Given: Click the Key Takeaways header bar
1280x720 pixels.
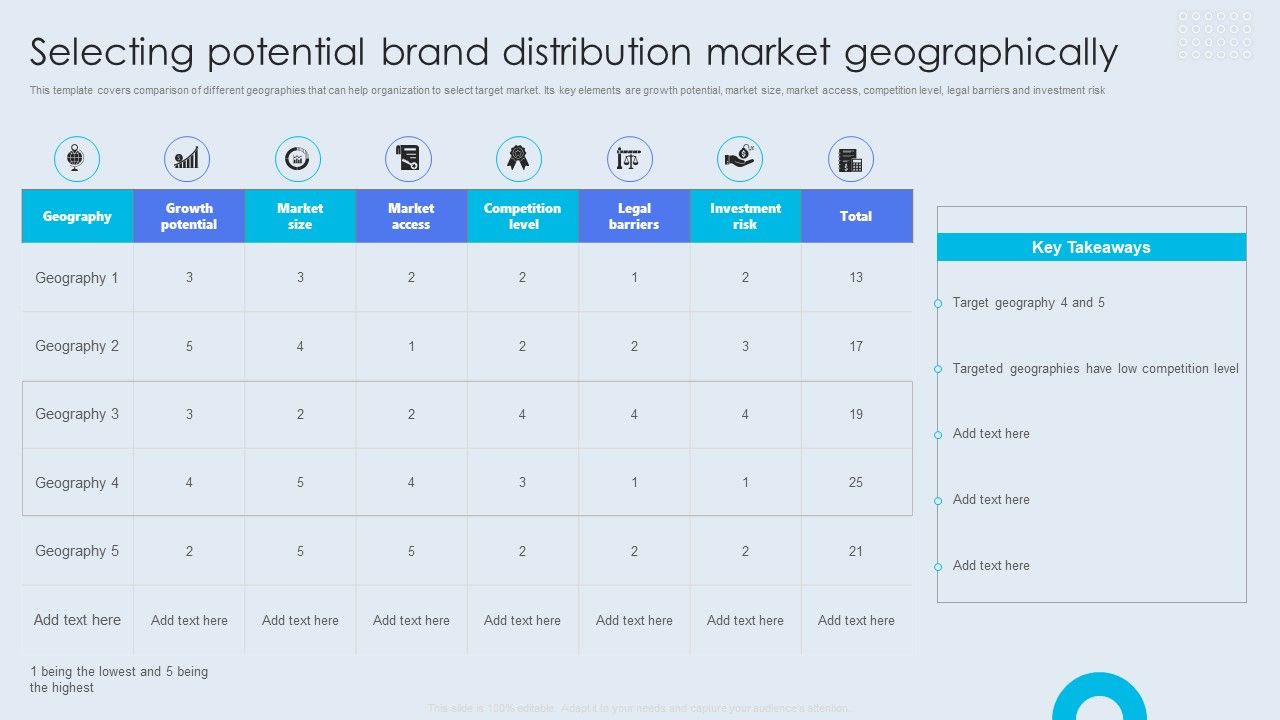Looking at the screenshot, I should (1091, 247).
